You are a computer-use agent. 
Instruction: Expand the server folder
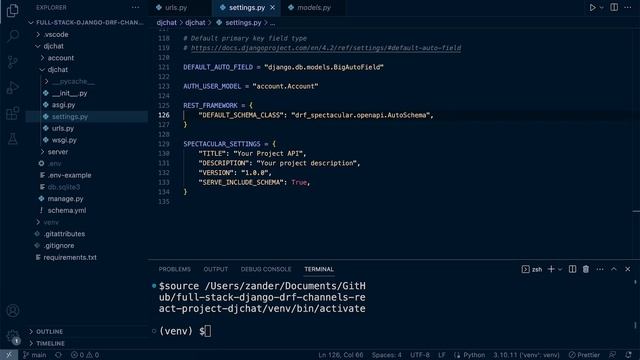[87, 152]
